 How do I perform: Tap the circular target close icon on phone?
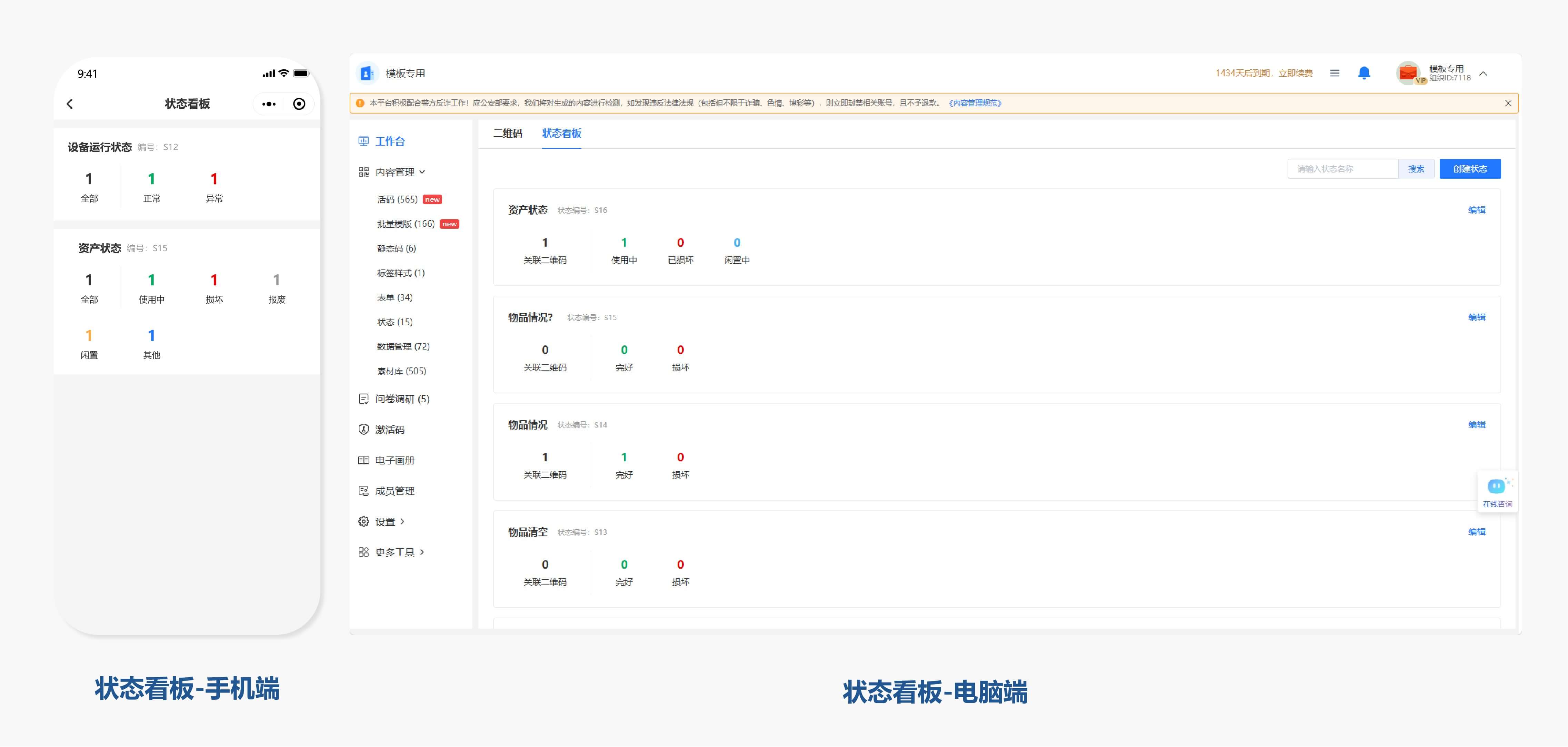point(299,104)
